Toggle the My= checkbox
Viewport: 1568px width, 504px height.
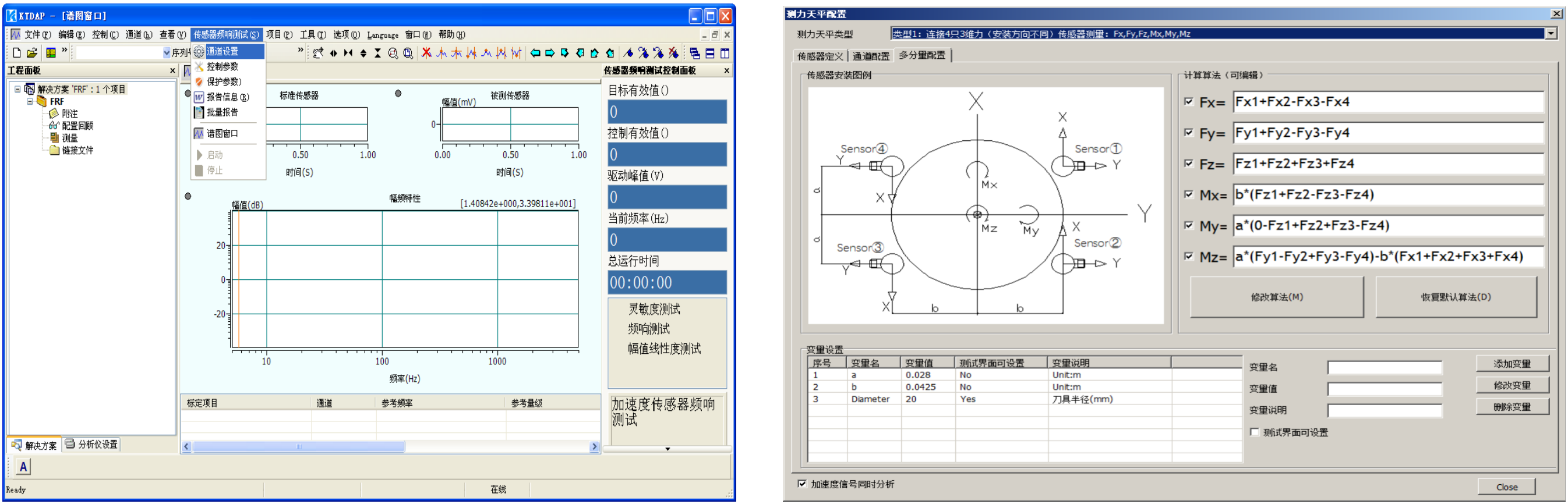(1188, 226)
